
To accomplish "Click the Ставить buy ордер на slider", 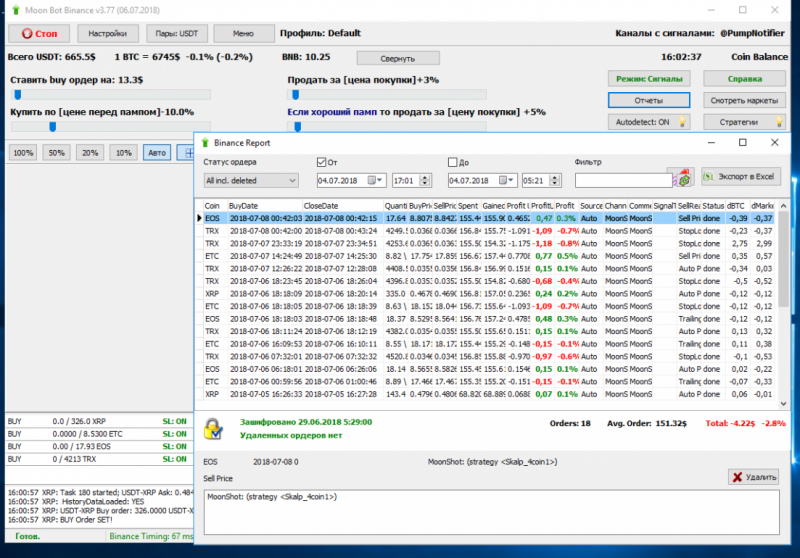I will pos(110,95).
